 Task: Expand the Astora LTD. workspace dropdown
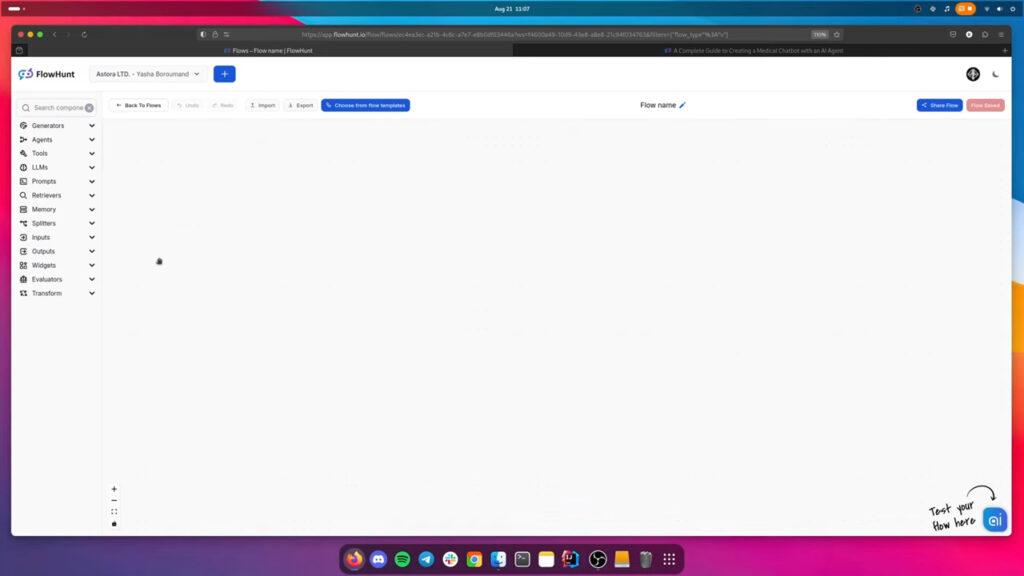click(x=148, y=74)
